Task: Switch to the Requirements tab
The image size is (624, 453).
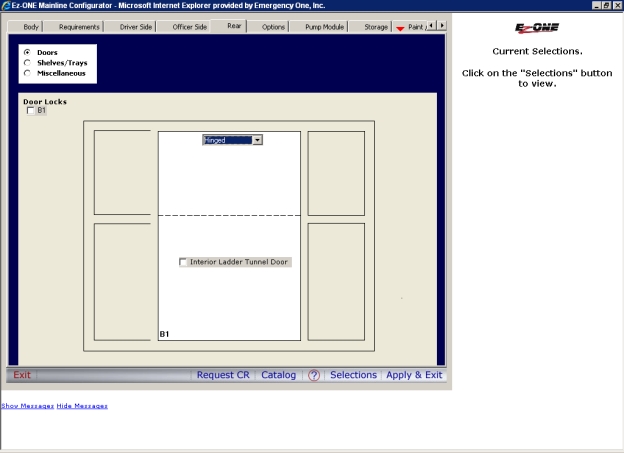Action: pyautogui.click(x=79, y=27)
